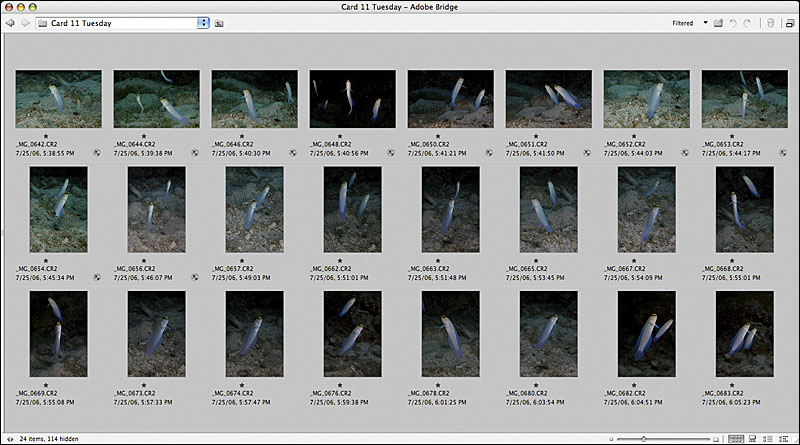Switch to Details view button

point(766,438)
